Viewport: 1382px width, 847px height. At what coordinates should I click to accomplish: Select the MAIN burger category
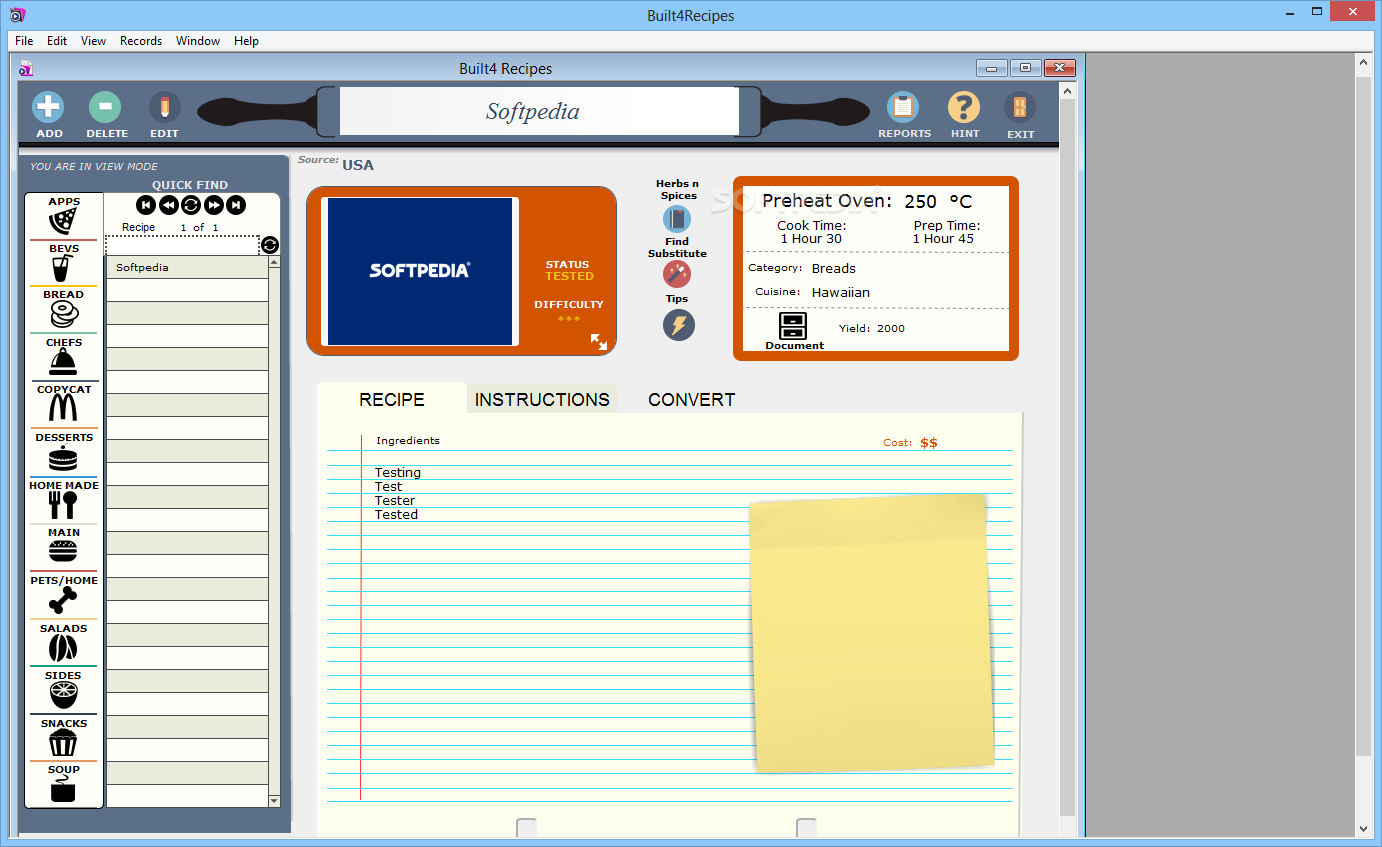[64, 552]
